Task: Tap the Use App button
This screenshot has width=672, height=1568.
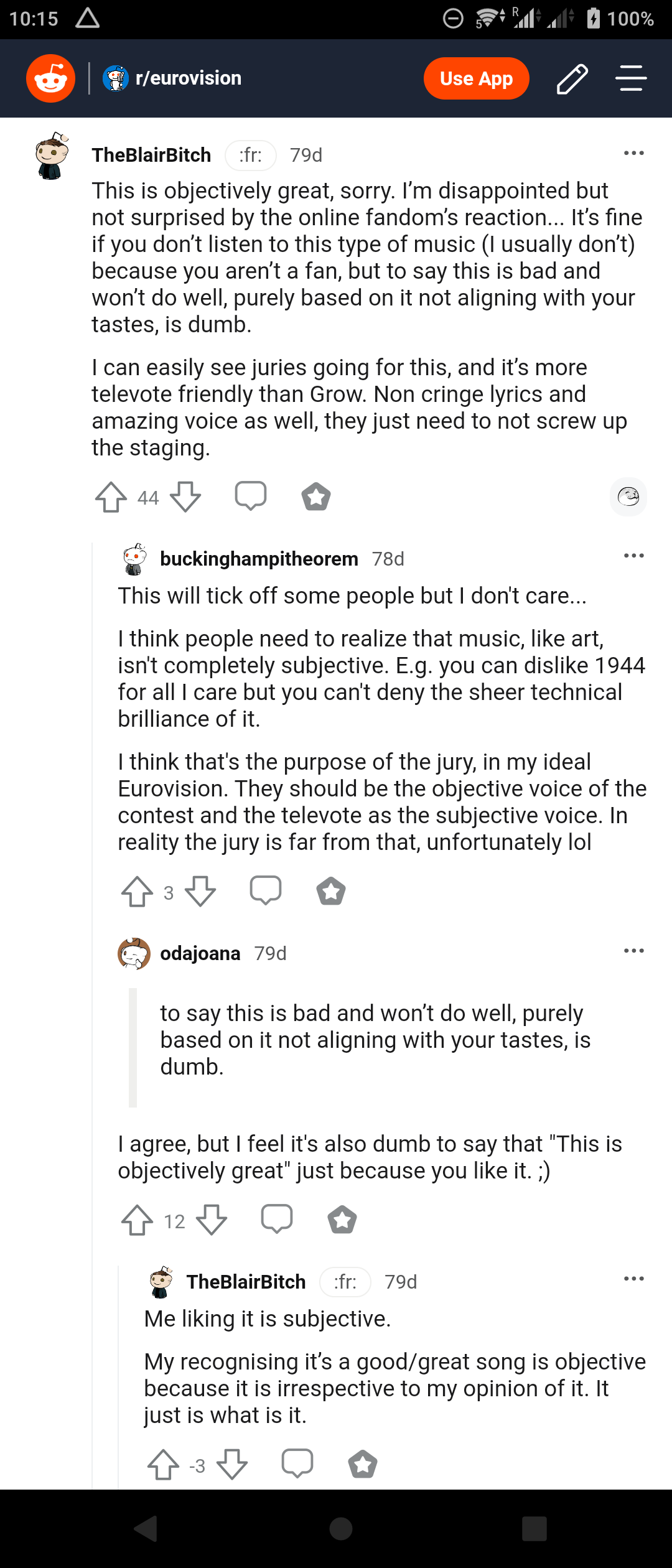Action: (476, 78)
